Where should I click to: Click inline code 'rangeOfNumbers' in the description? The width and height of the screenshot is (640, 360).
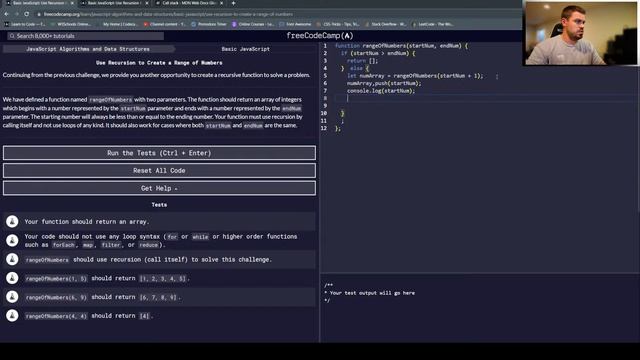coord(111,100)
